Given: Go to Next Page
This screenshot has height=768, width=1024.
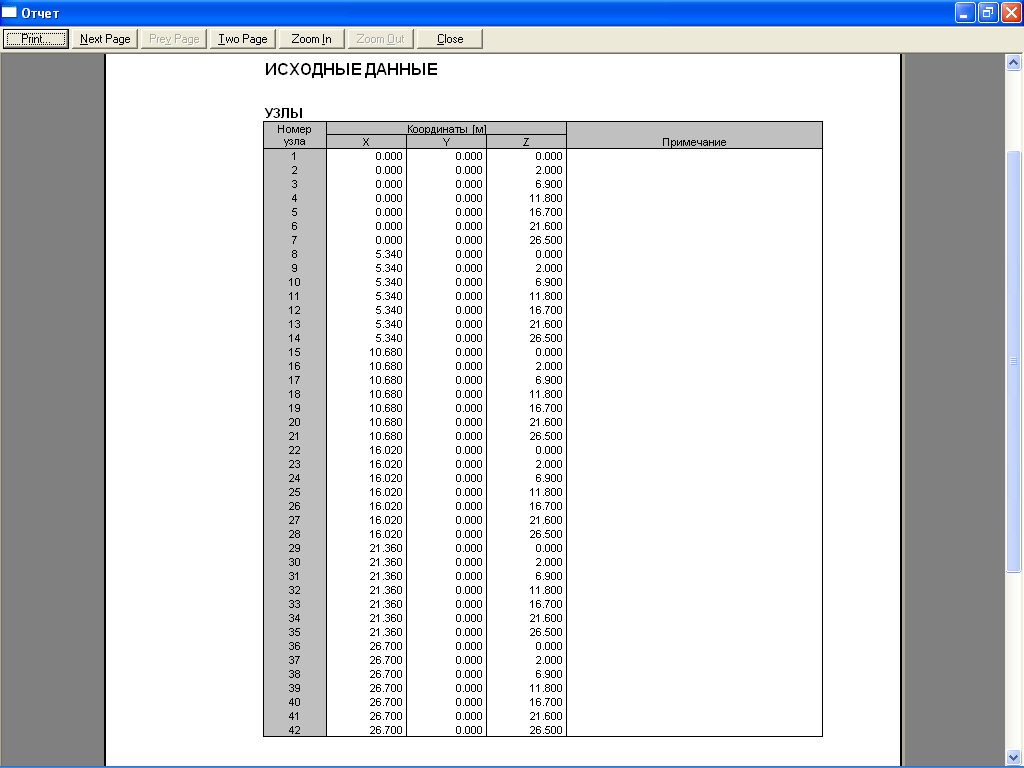Looking at the screenshot, I should (104, 39).
